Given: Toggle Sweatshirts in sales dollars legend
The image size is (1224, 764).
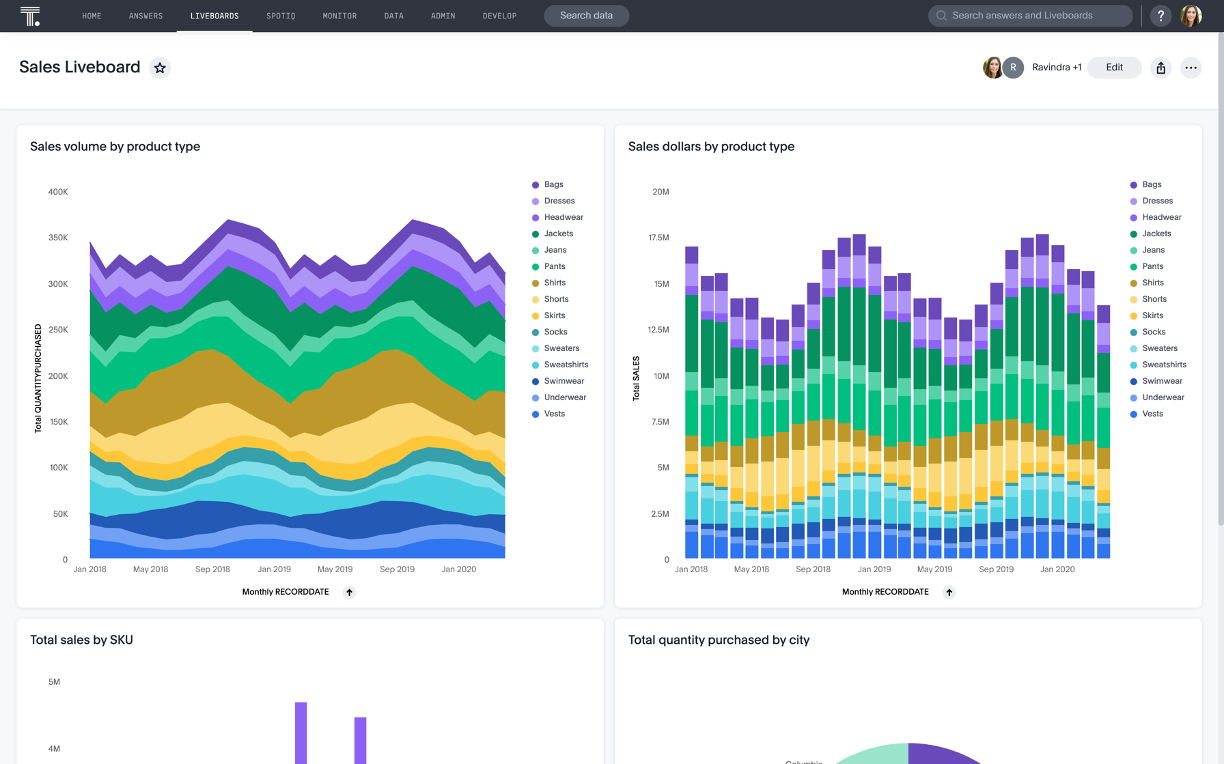Looking at the screenshot, I should pos(1158,365).
